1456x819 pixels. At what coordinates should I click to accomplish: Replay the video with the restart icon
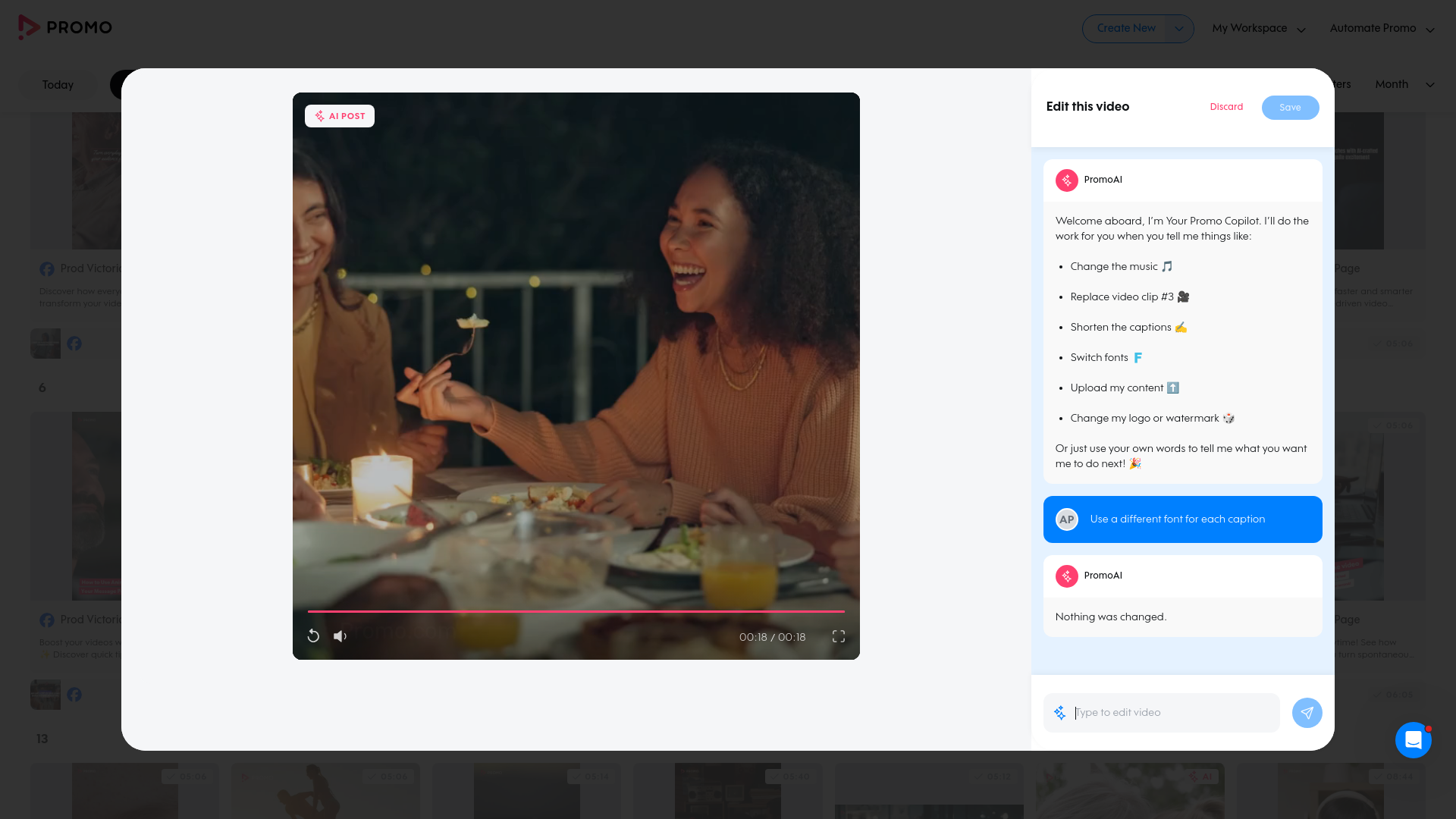(x=313, y=636)
